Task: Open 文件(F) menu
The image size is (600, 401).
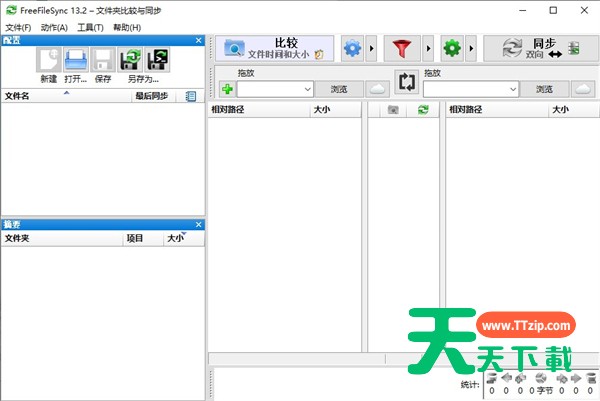Action: (x=18, y=28)
